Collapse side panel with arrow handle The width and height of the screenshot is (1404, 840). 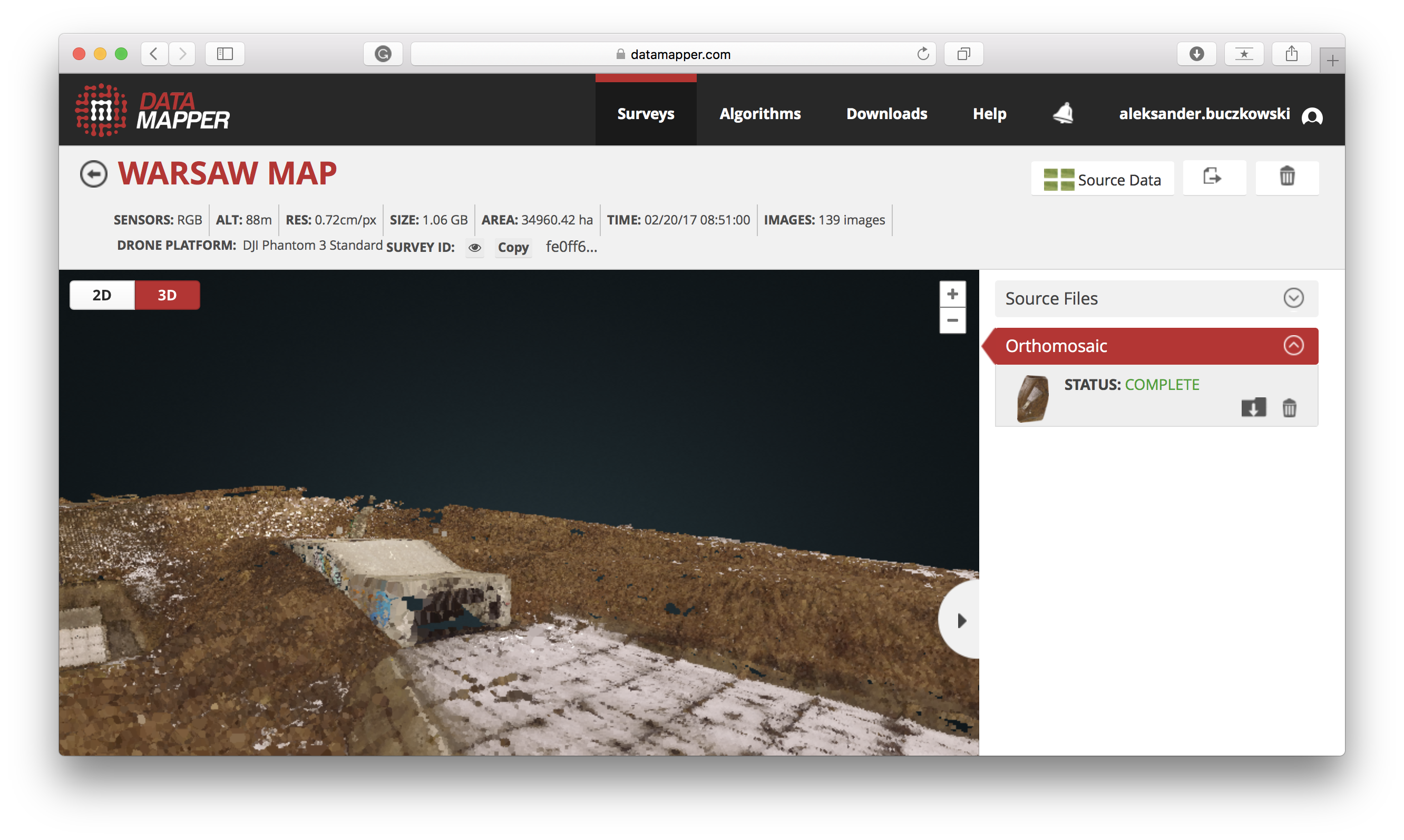click(961, 620)
